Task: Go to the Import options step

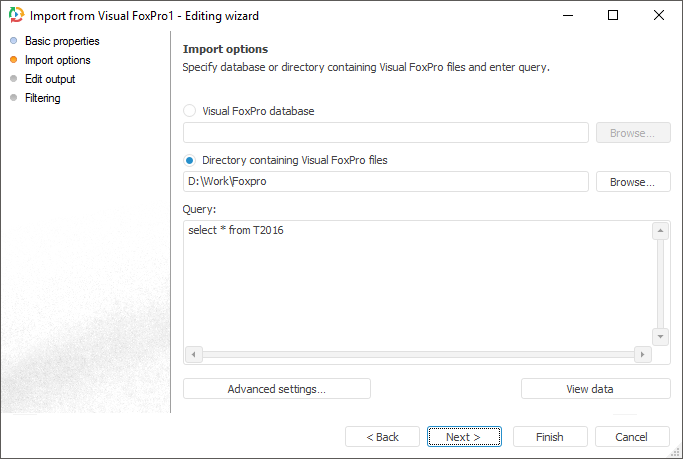Action: pos(57,60)
